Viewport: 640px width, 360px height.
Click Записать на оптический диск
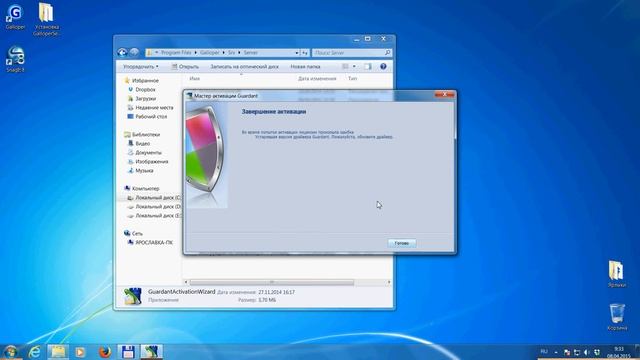point(244,66)
